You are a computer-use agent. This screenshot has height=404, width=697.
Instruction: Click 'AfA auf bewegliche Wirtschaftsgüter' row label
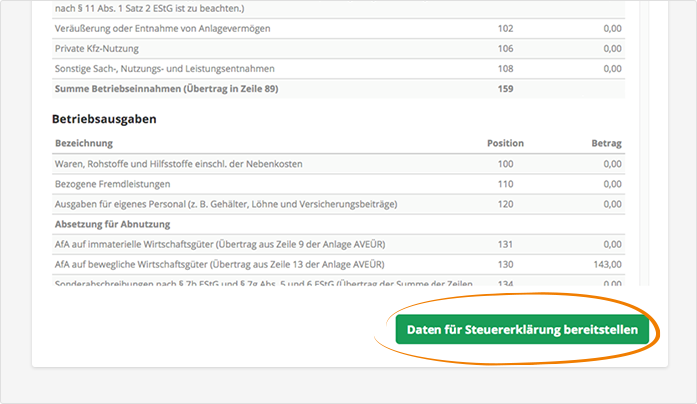pos(220,264)
